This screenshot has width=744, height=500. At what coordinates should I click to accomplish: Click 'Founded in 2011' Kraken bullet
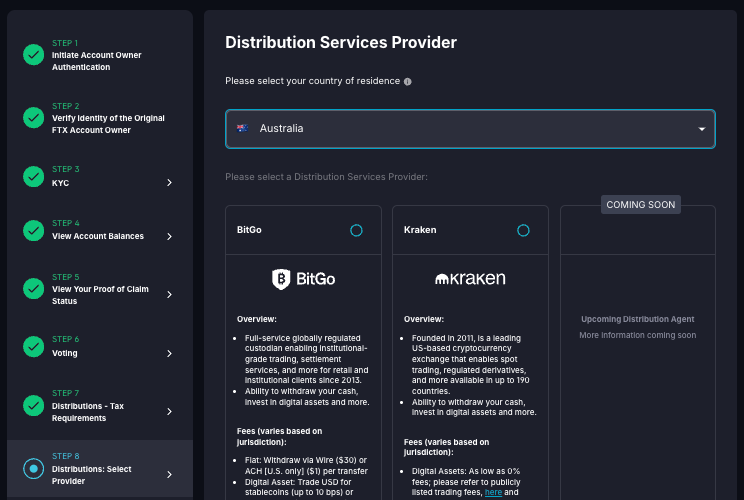pos(471,364)
